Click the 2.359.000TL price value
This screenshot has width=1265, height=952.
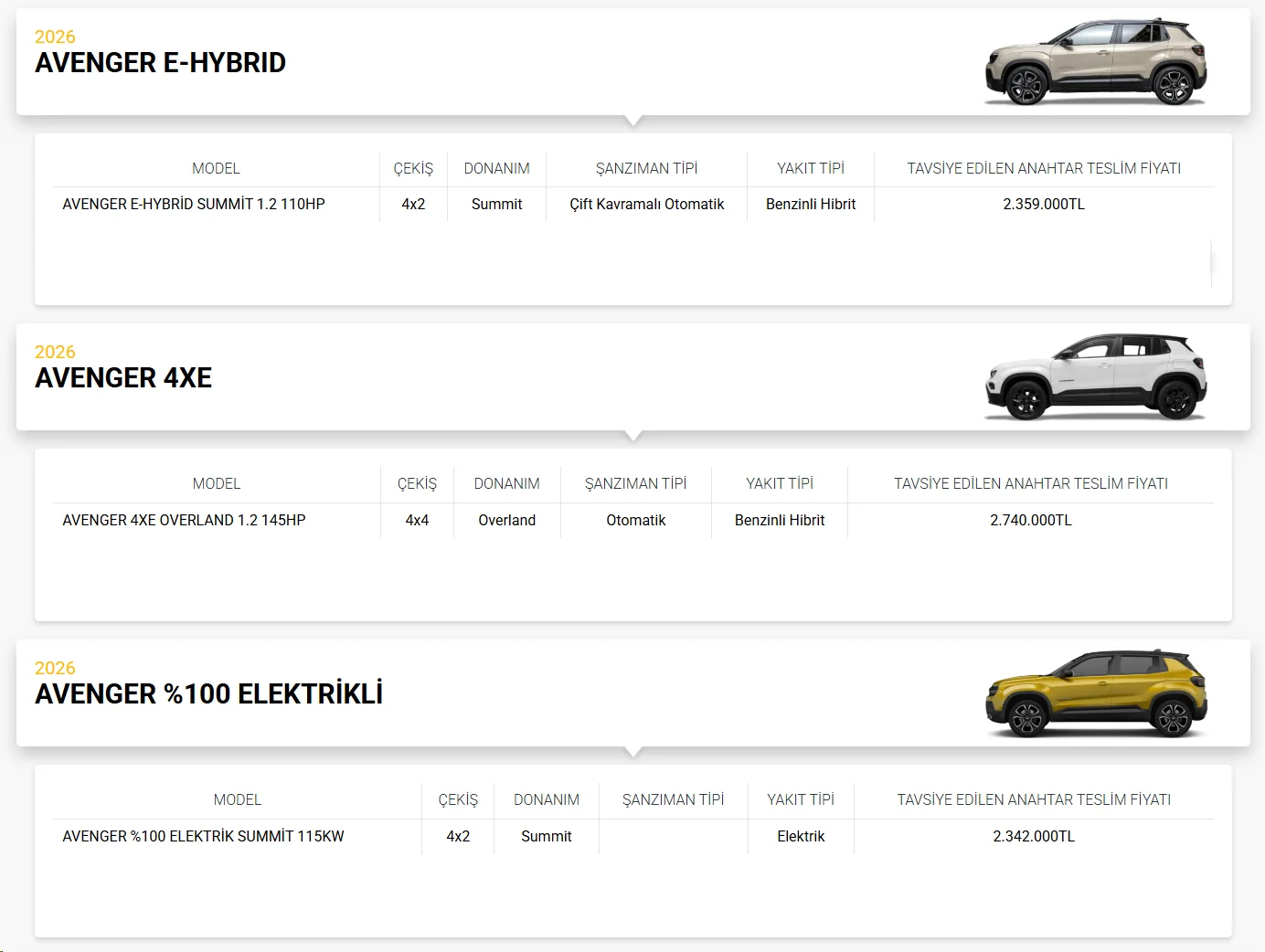(1044, 204)
